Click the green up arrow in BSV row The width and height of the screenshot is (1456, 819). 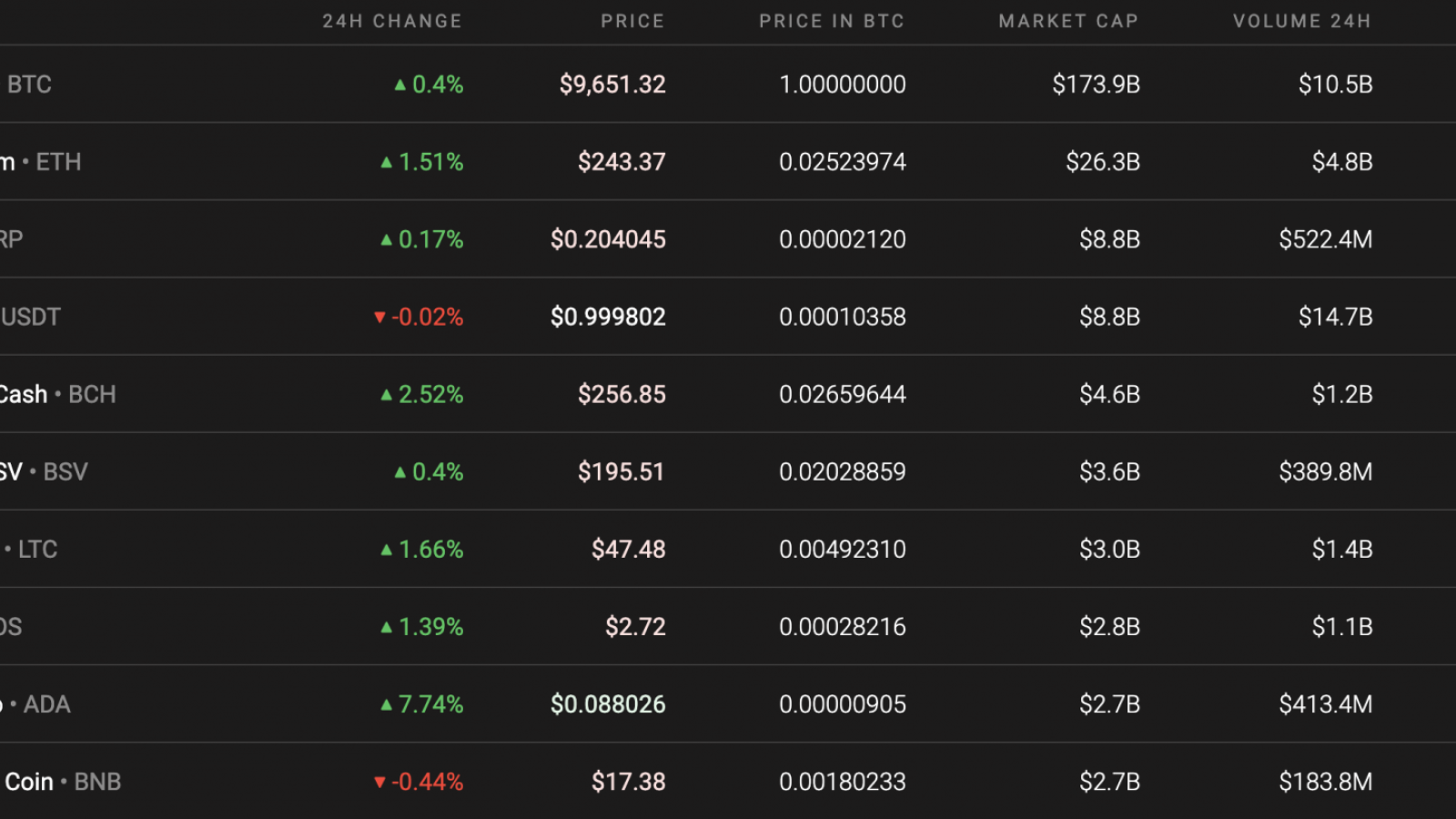[x=400, y=471]
